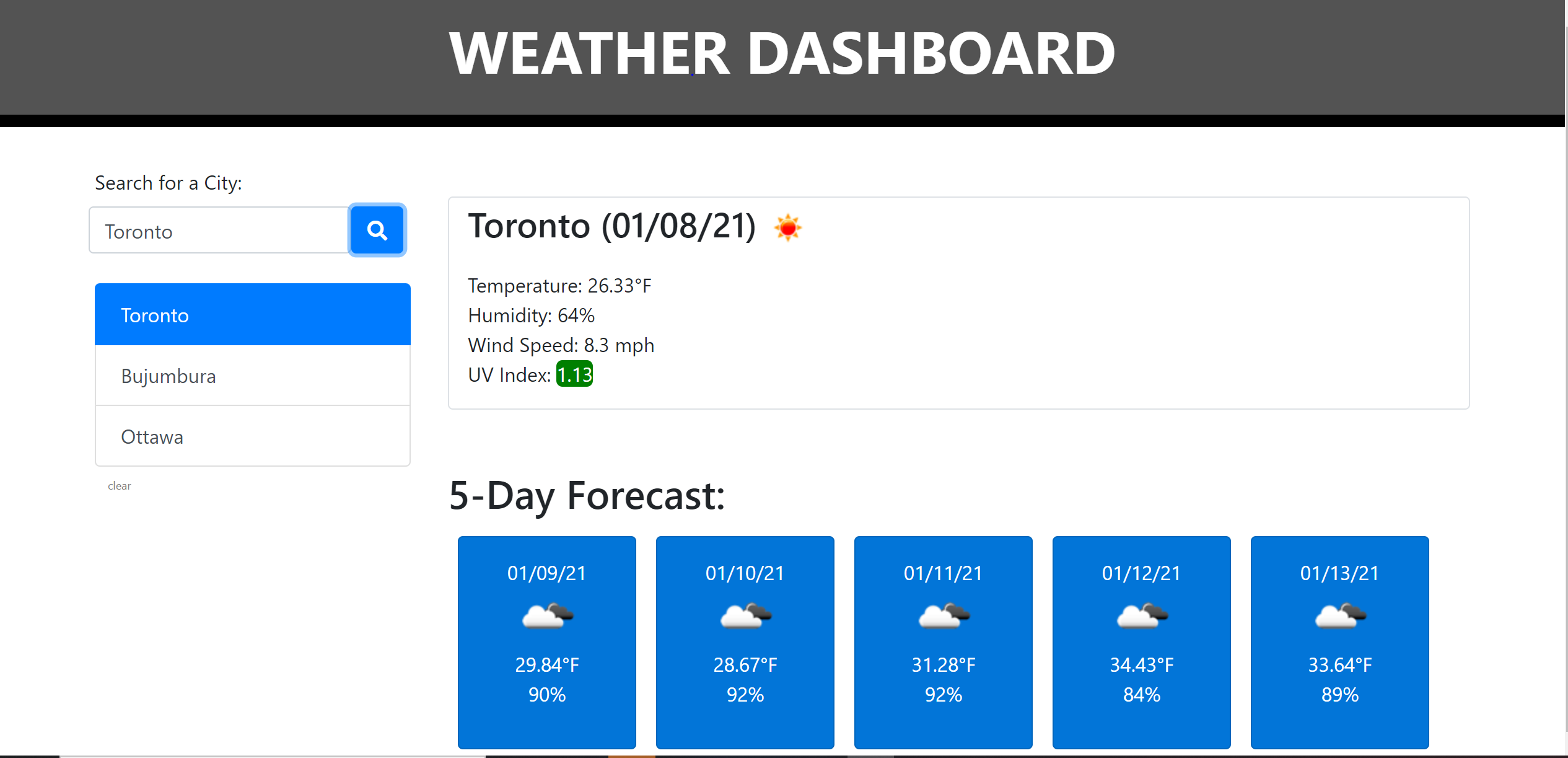
Task: Select Toronto from the city history list
Action: 252,314
